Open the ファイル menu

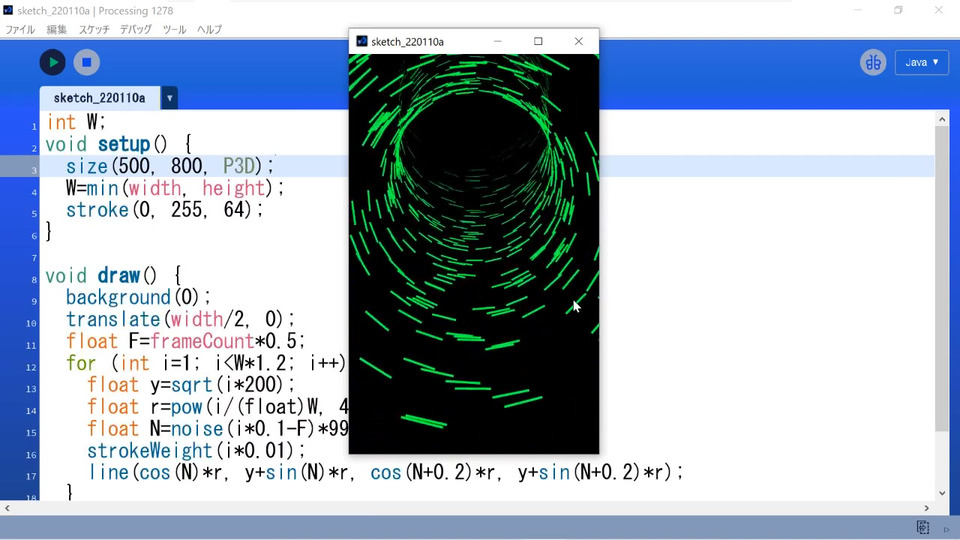(x=20, y=29)
